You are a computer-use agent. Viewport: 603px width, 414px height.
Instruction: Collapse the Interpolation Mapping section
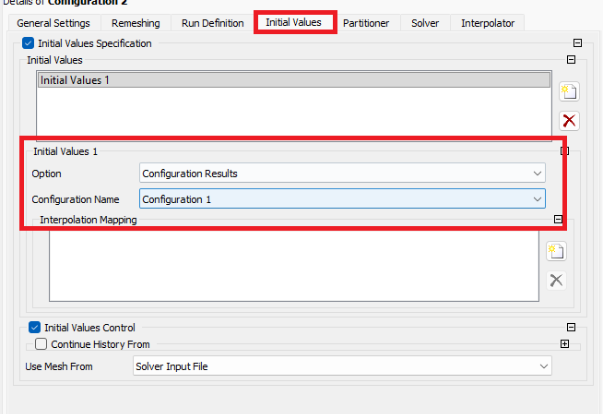pos(558,220)
